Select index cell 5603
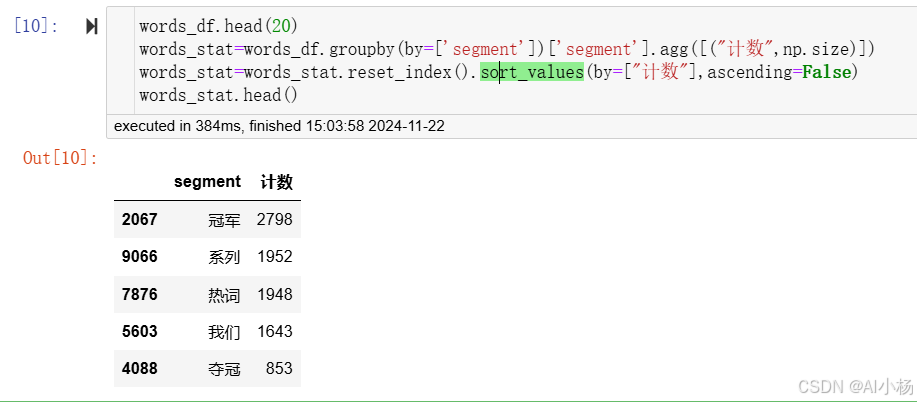The height and width of the screenshot is (402, 917). coord(139,331)
